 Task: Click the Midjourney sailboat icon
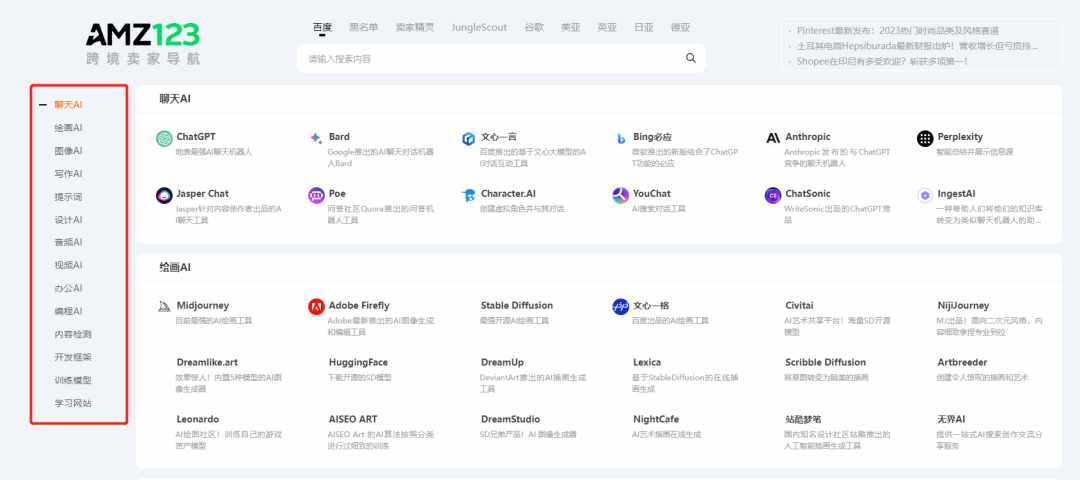coord(164,306)
